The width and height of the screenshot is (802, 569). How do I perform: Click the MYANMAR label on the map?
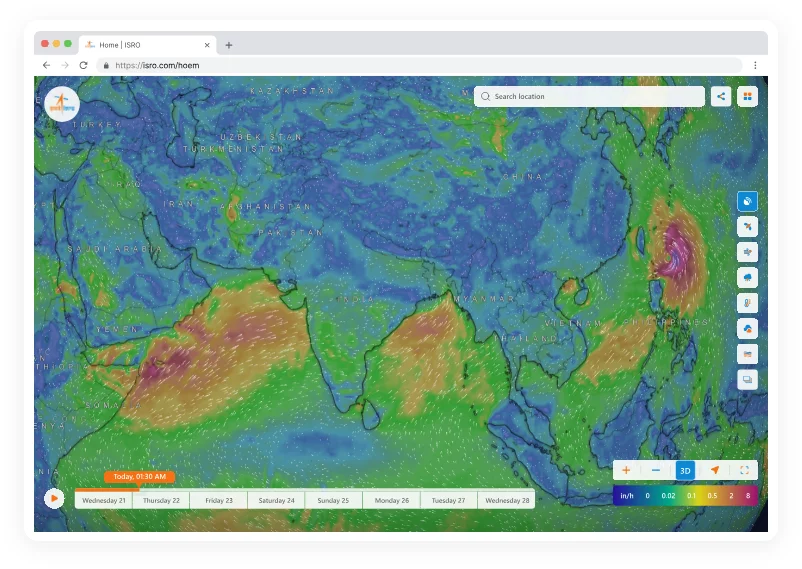(484, 298)
